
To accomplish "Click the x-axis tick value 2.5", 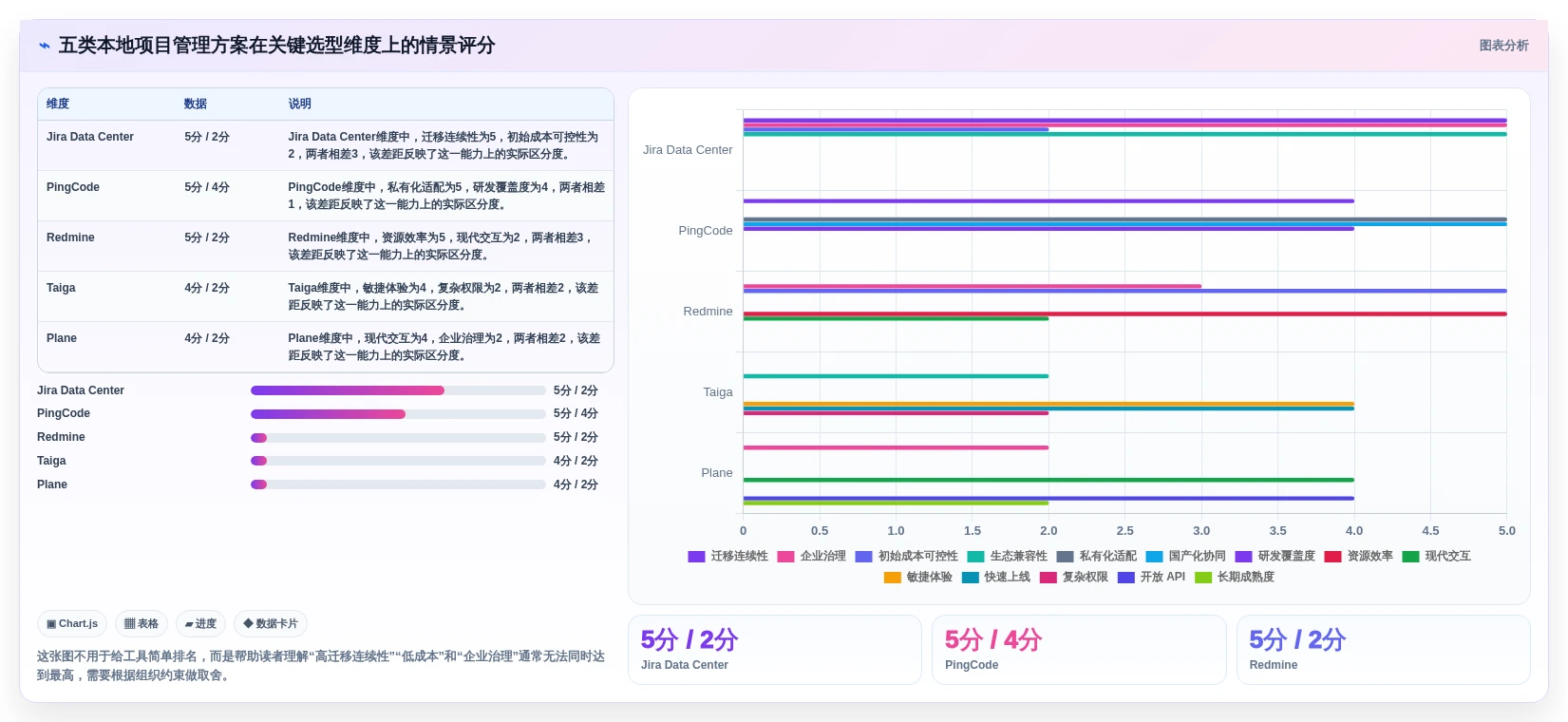I will [1125, 531].
